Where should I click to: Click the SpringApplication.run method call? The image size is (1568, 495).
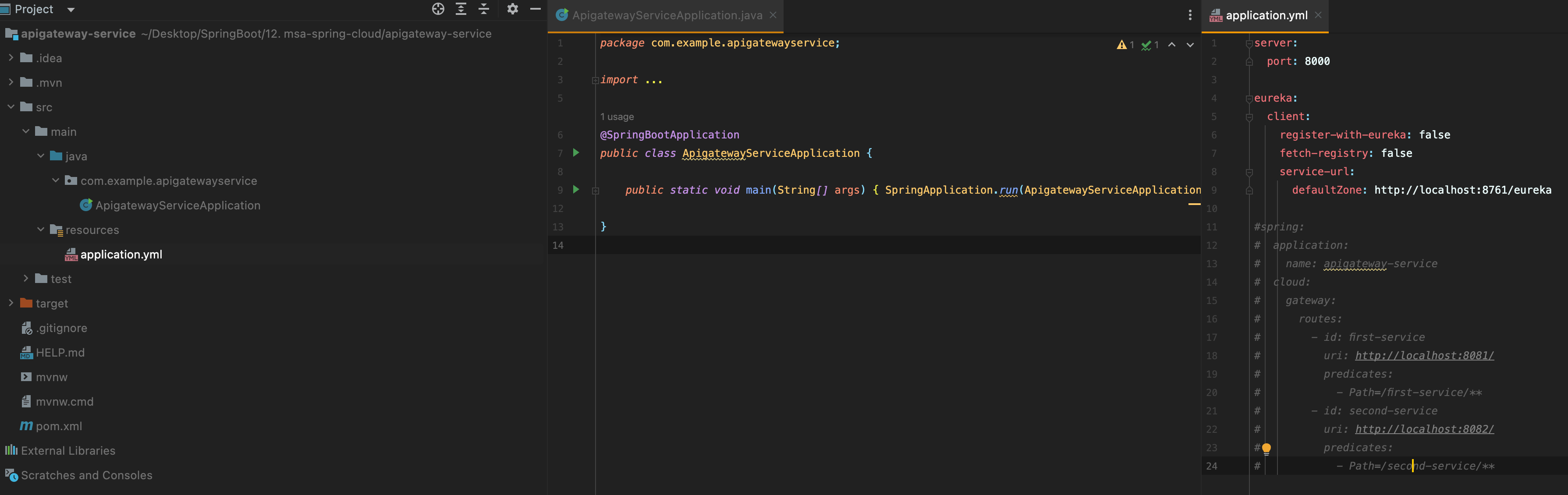click(x=1009, y=190)
